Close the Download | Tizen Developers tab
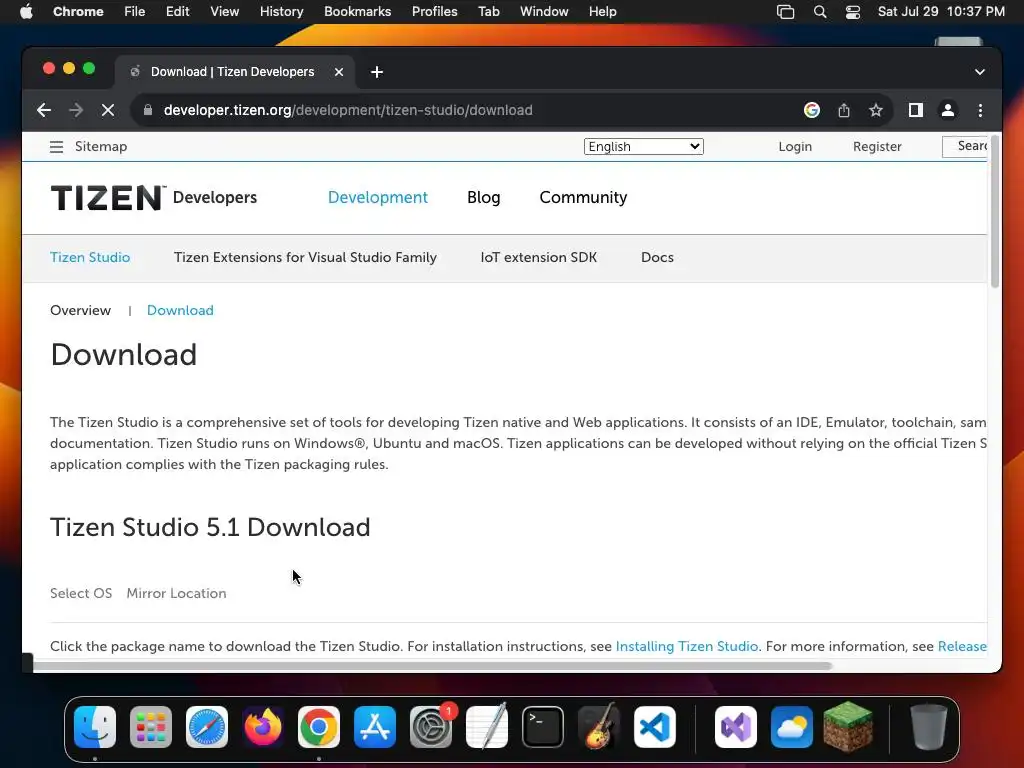The width and height of the screenshot is (1024, 768). tap(339, 72)
